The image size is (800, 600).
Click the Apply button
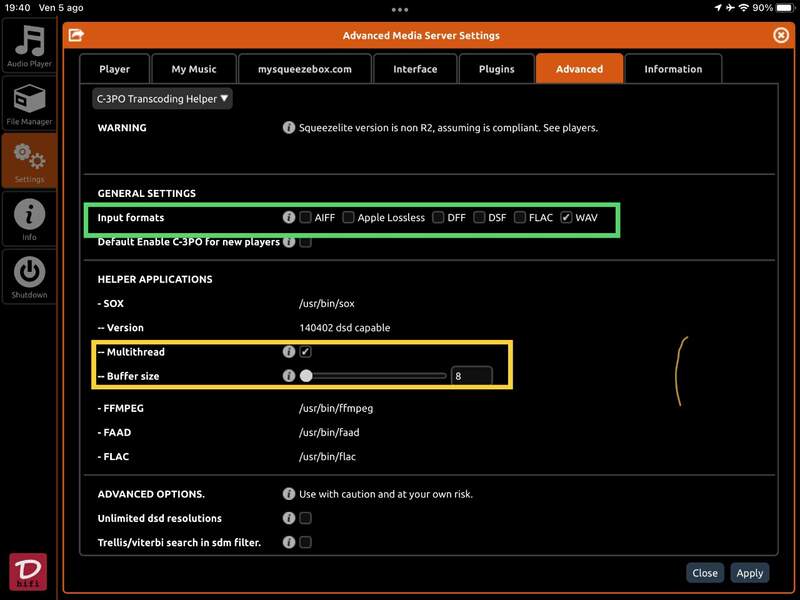[x=749, y=573]
